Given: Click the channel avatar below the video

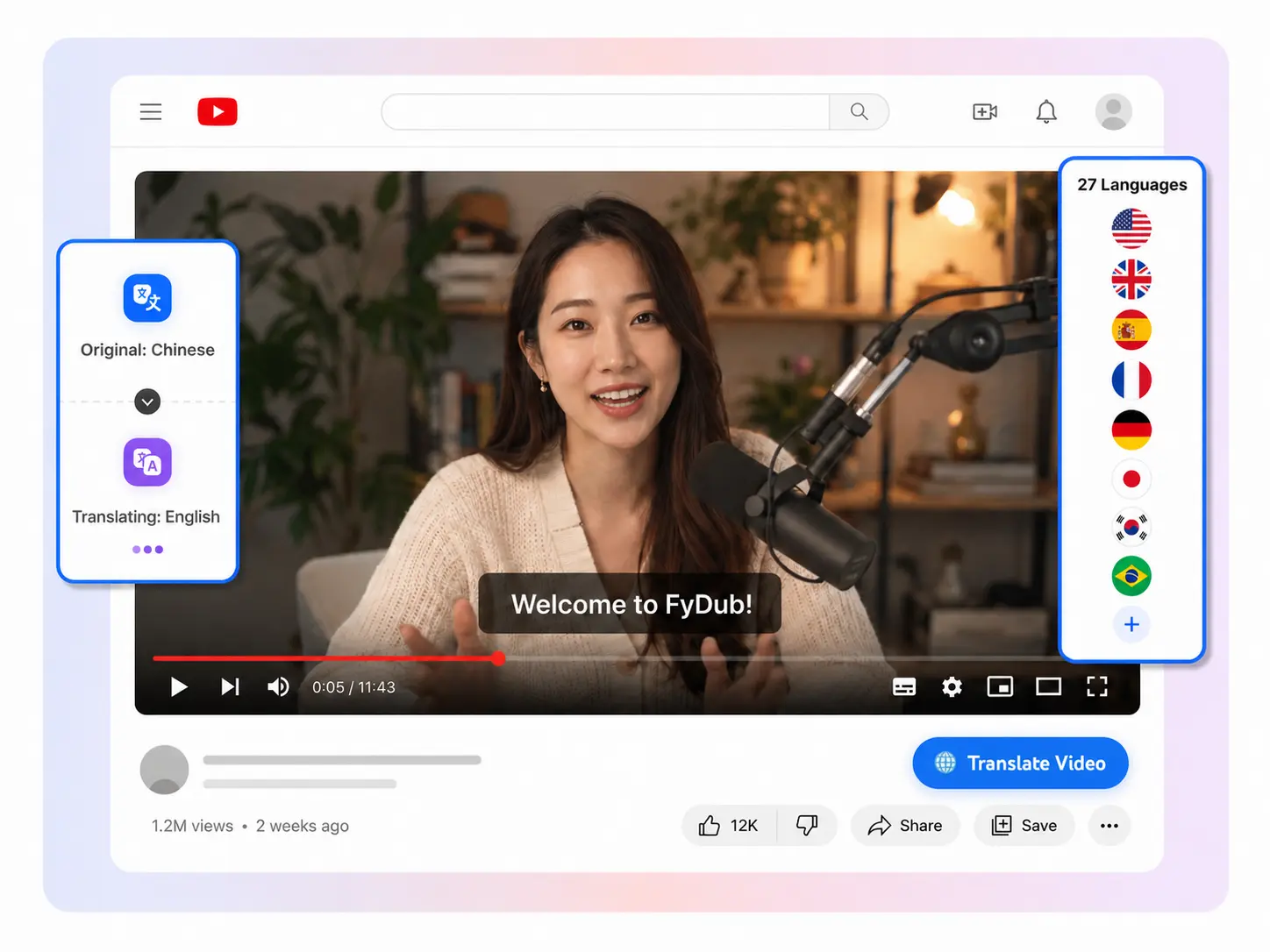Looking at the screenshot, I should [164, 770].
